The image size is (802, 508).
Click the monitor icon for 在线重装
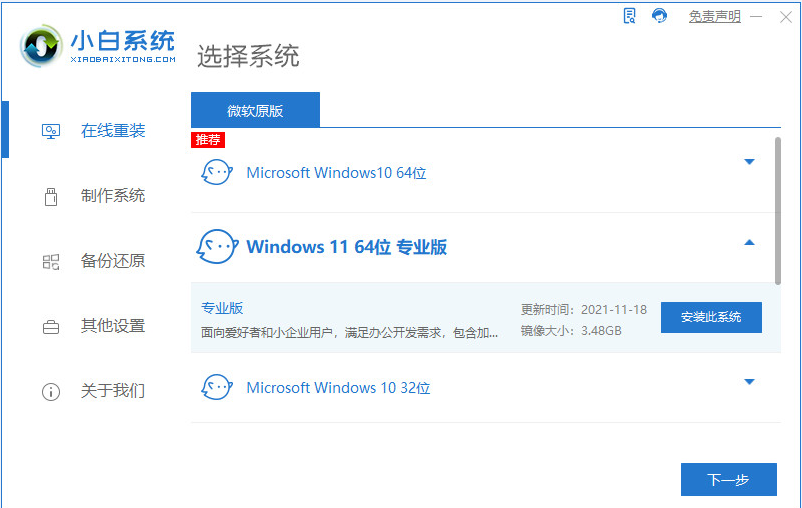tap(51, 131)
